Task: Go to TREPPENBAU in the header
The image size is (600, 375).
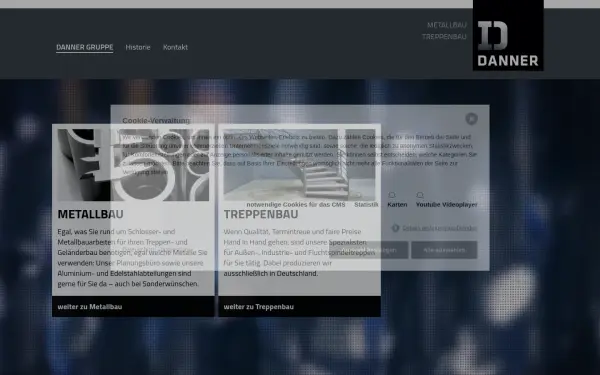Action: pyautogui.click(x=444, y=37)
